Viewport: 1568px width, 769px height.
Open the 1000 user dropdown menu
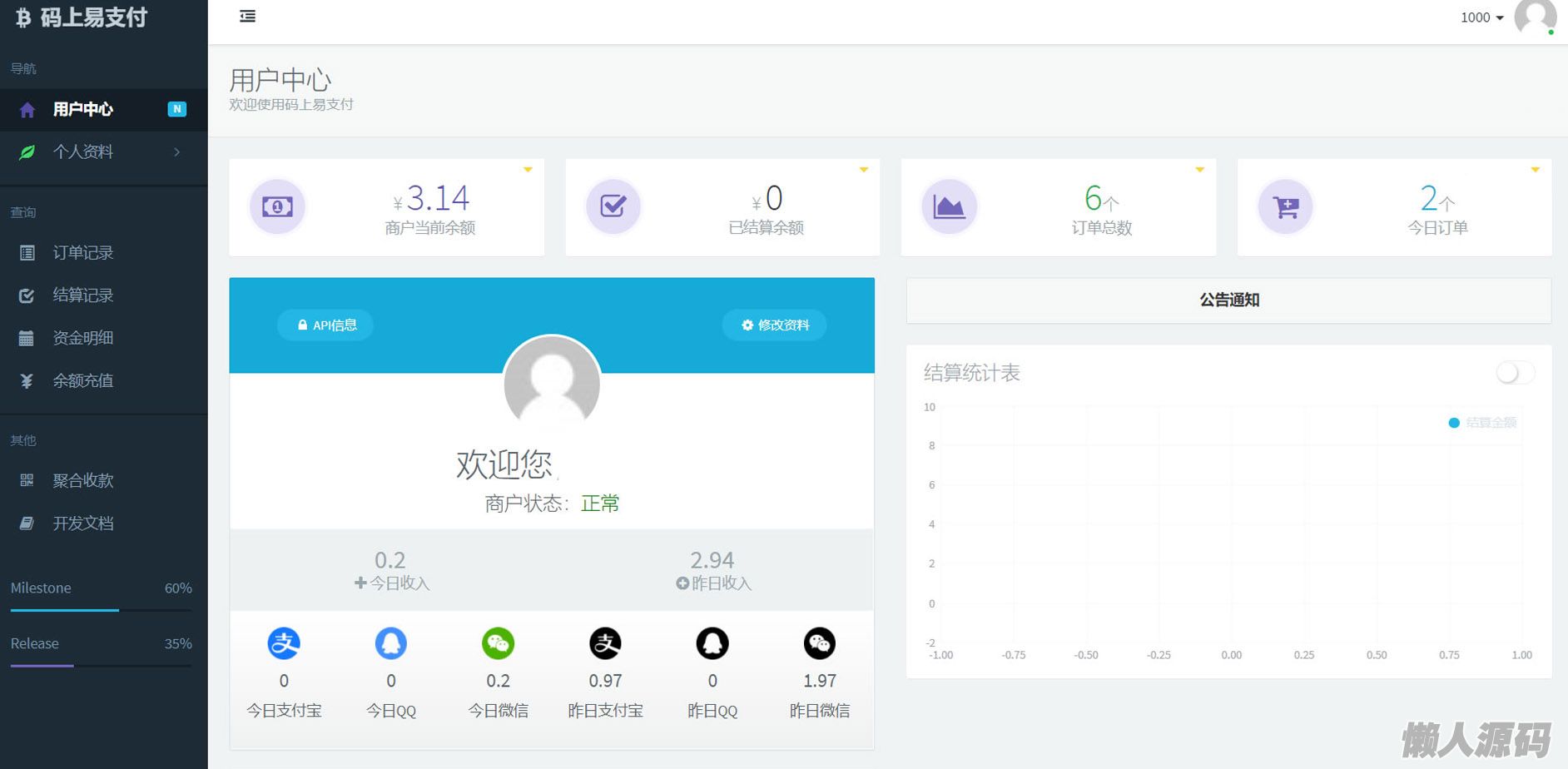click(1481, 17)
